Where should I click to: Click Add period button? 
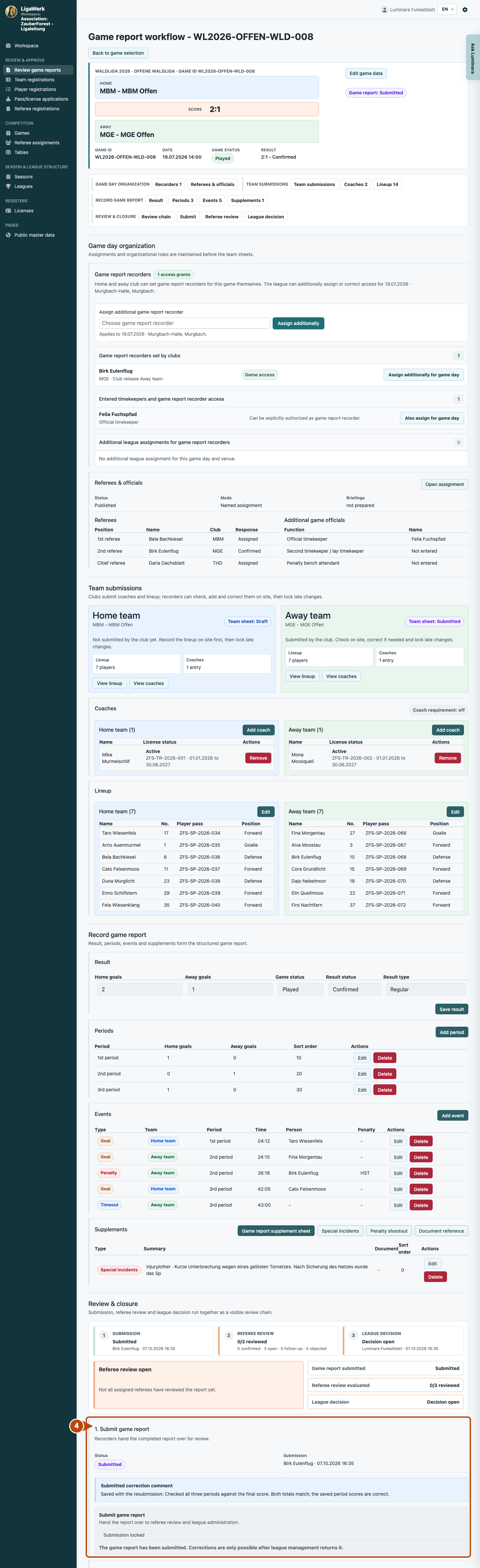[x=452, y=1032]
